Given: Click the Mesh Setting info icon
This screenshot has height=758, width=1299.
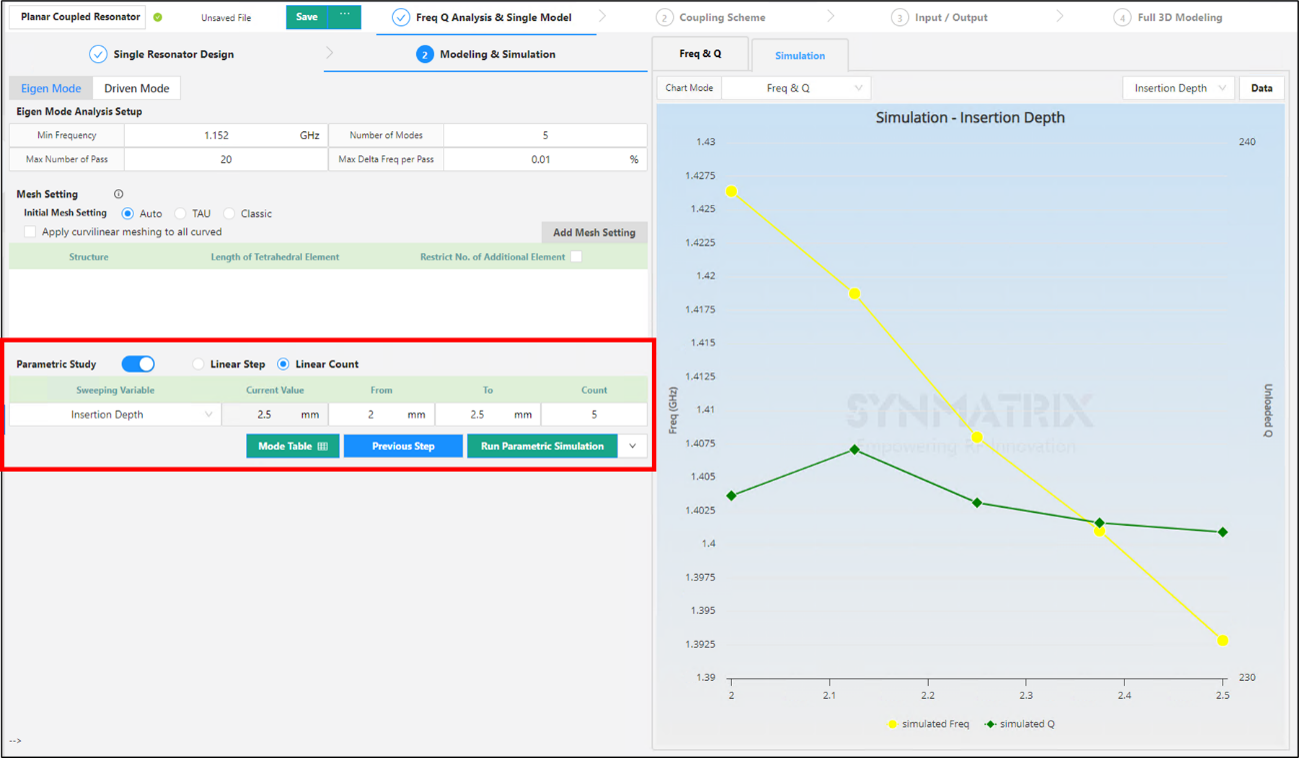Looking at the screenshot, I should coord(118,194).
